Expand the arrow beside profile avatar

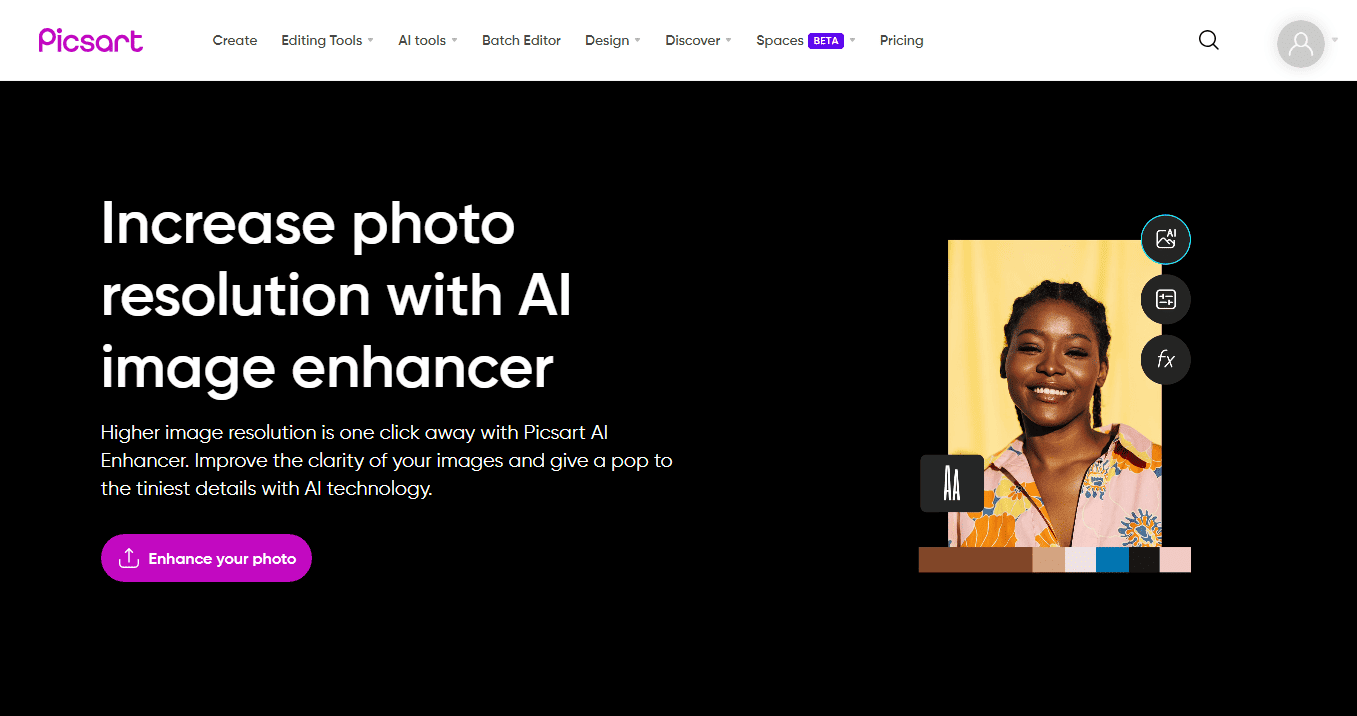(x=1335, y=41)
